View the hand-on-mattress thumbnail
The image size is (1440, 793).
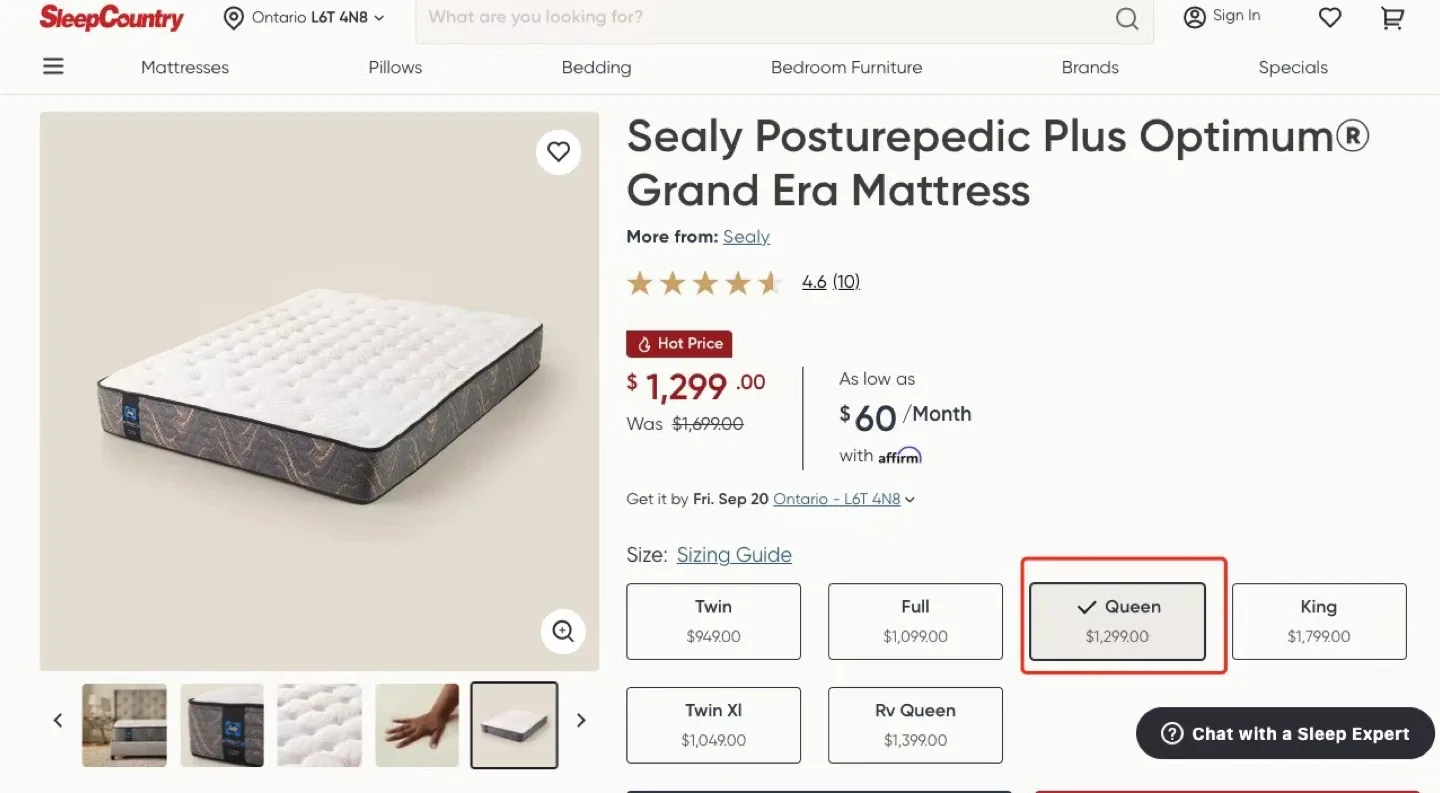click(417, 725)
